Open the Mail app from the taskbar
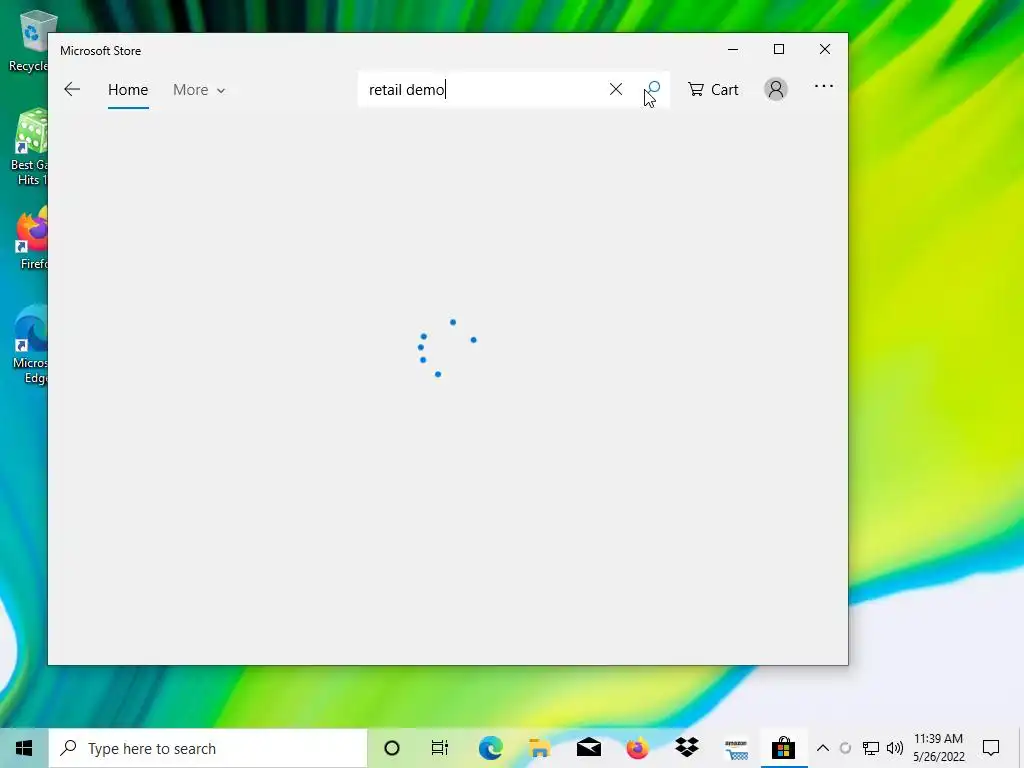The width and height of the screenshot is (1024, 768). point(588,748)
